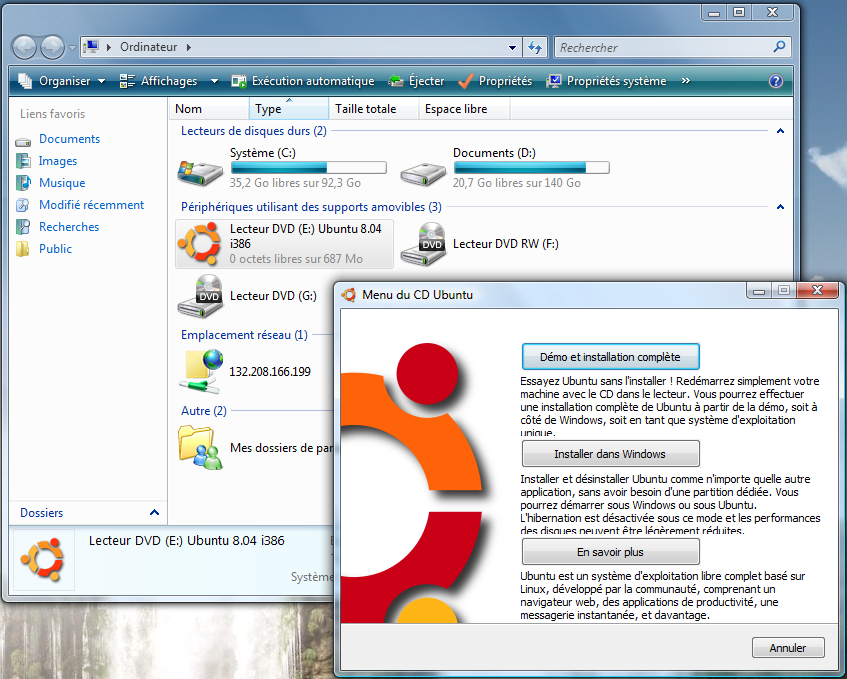Click the magnifier search icon
Image resolution: width=847 pixels, height=679 pixels.
pos(779,47)
